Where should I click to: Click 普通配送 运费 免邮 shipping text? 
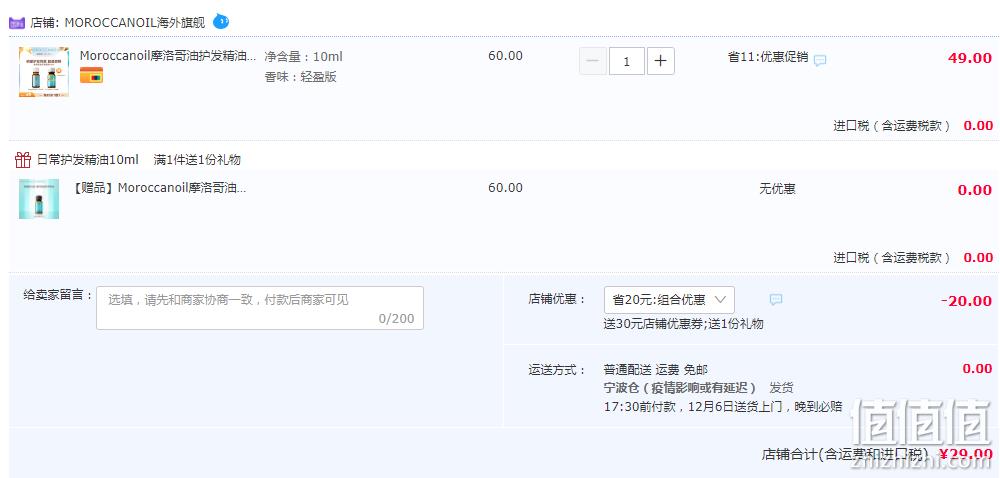pos(656,370)
